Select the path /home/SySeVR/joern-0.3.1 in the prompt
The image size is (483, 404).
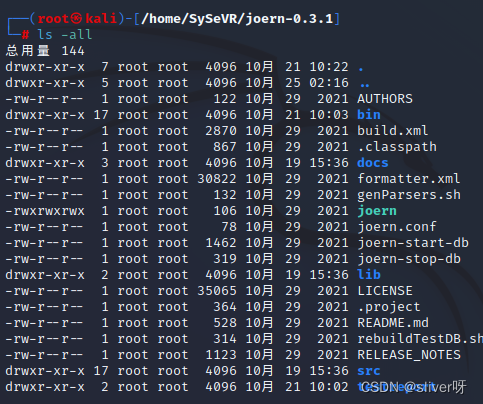click(x=237, y=19)
